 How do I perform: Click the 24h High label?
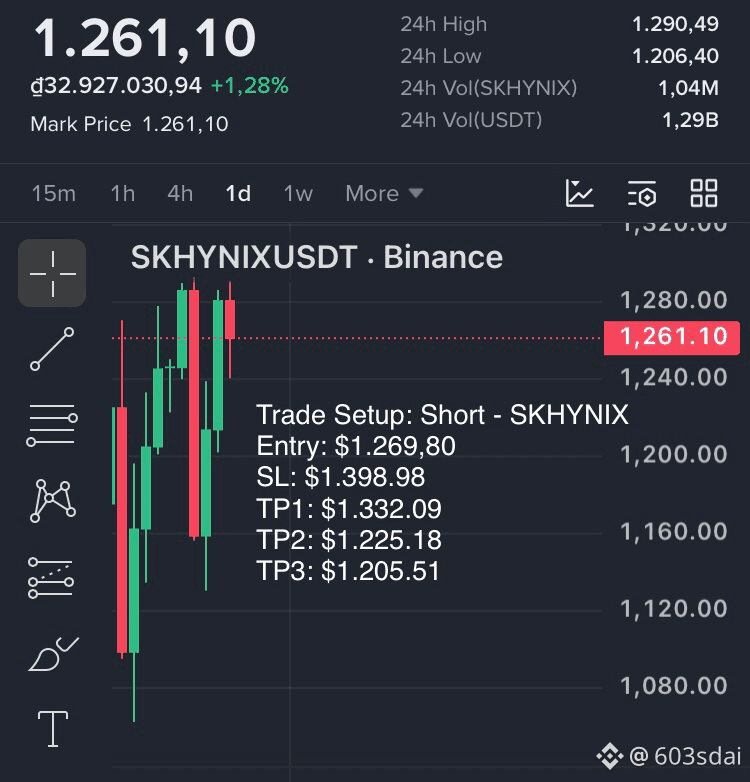(443, 24)
